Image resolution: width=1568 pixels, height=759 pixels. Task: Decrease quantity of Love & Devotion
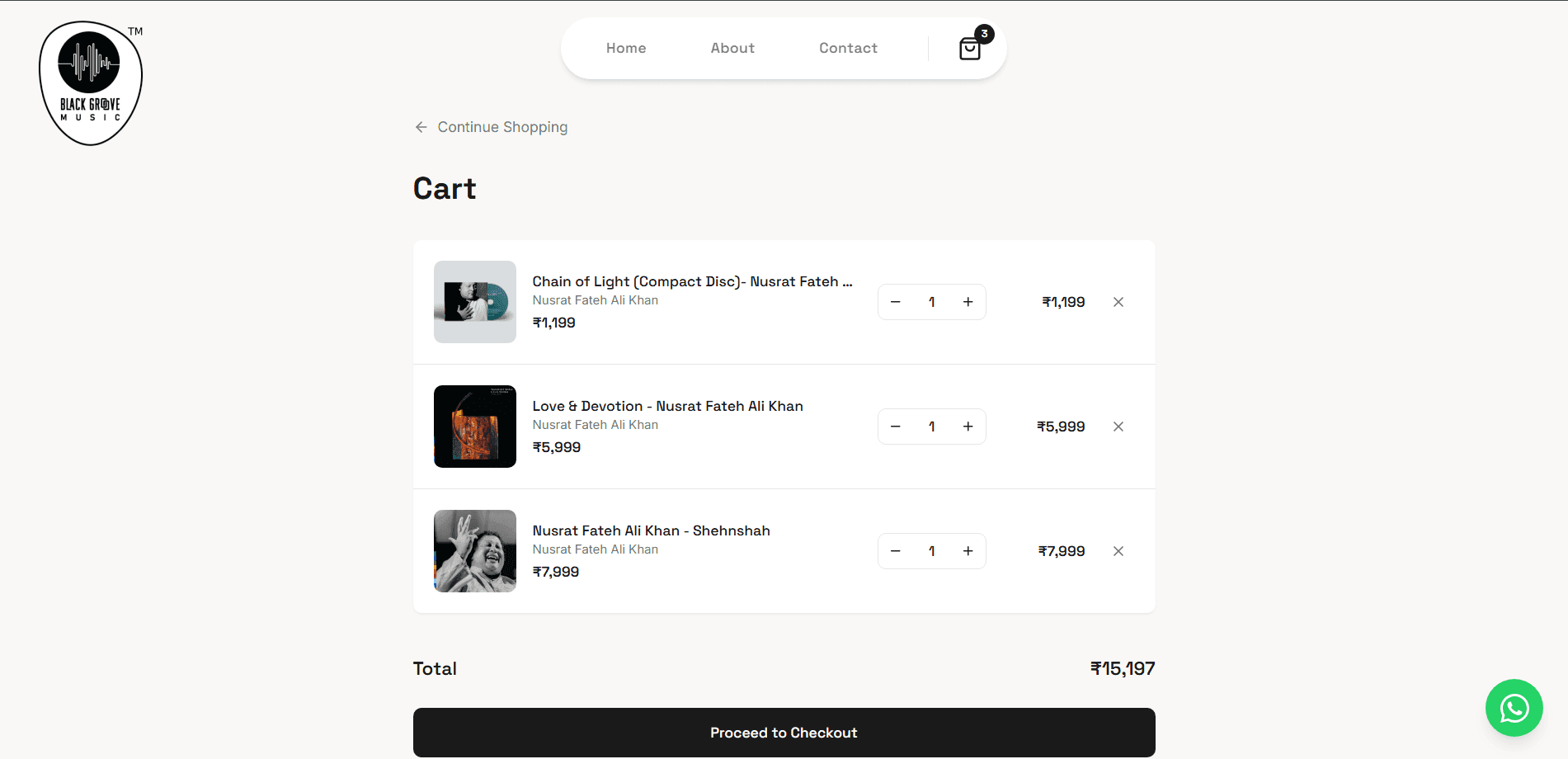coord(896,427)
